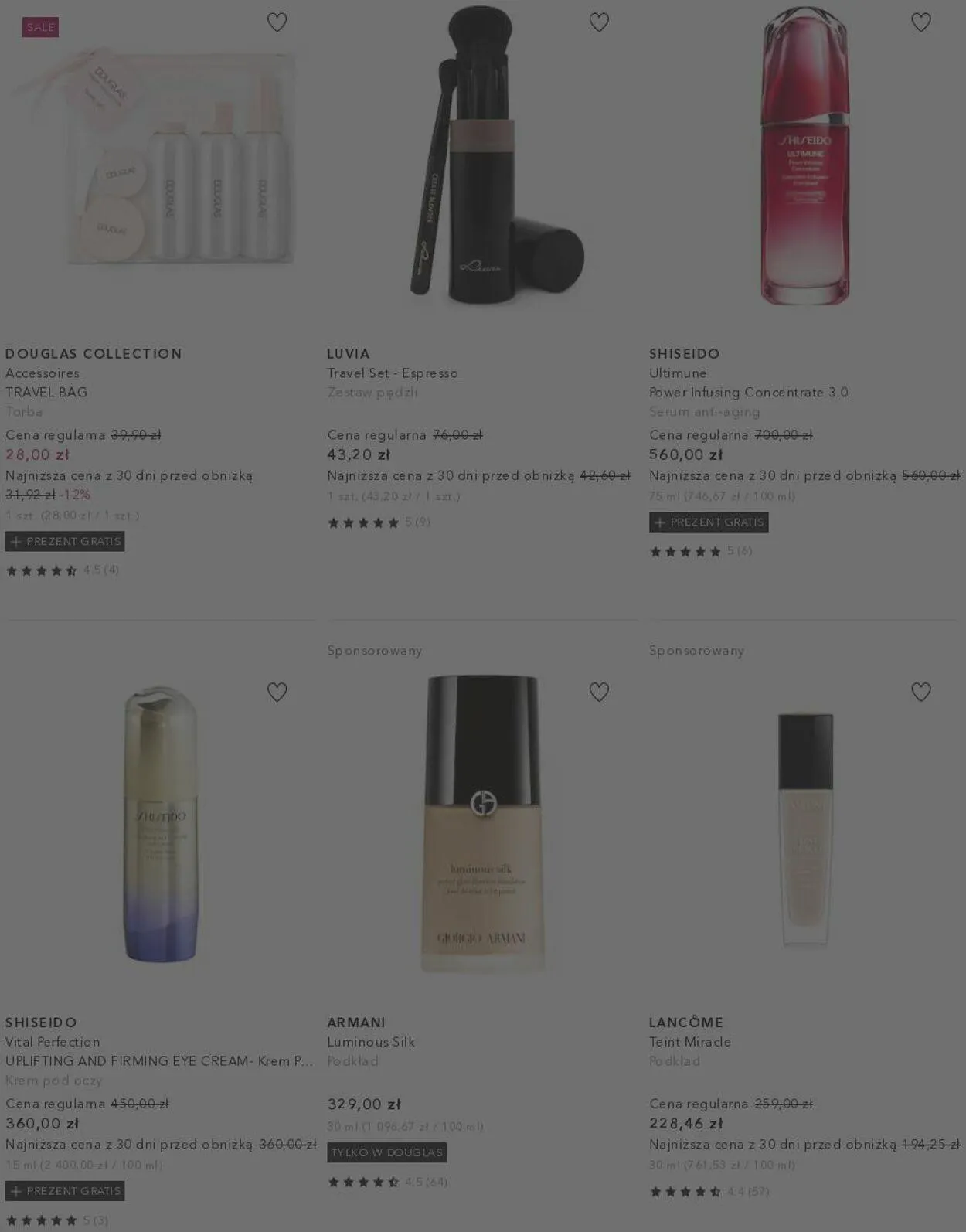The width and height of the screenshot is (966, 1232).
Task: Favorite the Armani Luminous Silk foundation
Action: point(599,692)
